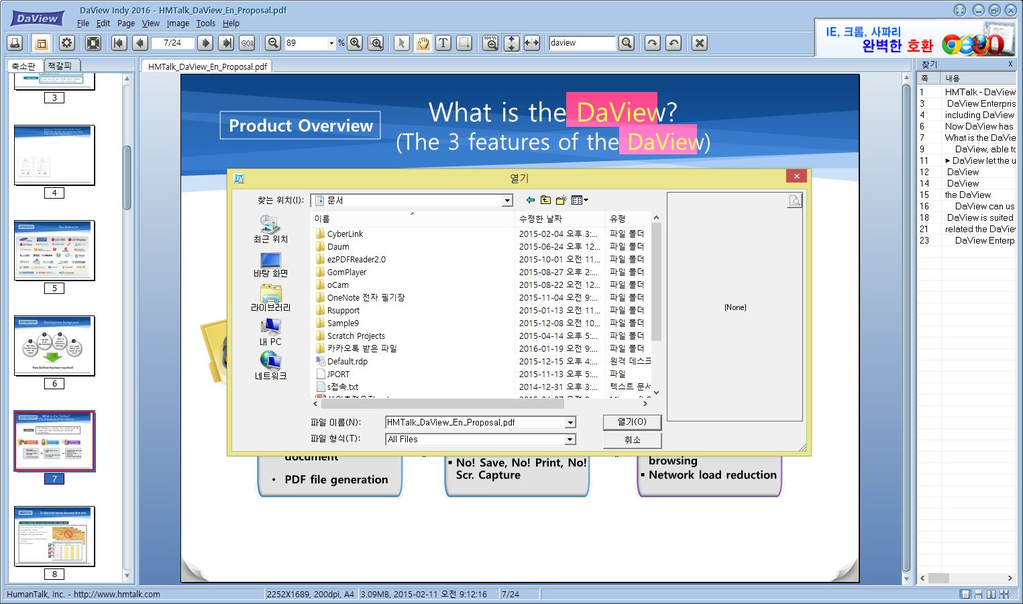Click 내 PC in the places bar
The height and width of the screenshot is (604, 1023).
(270, 333)
